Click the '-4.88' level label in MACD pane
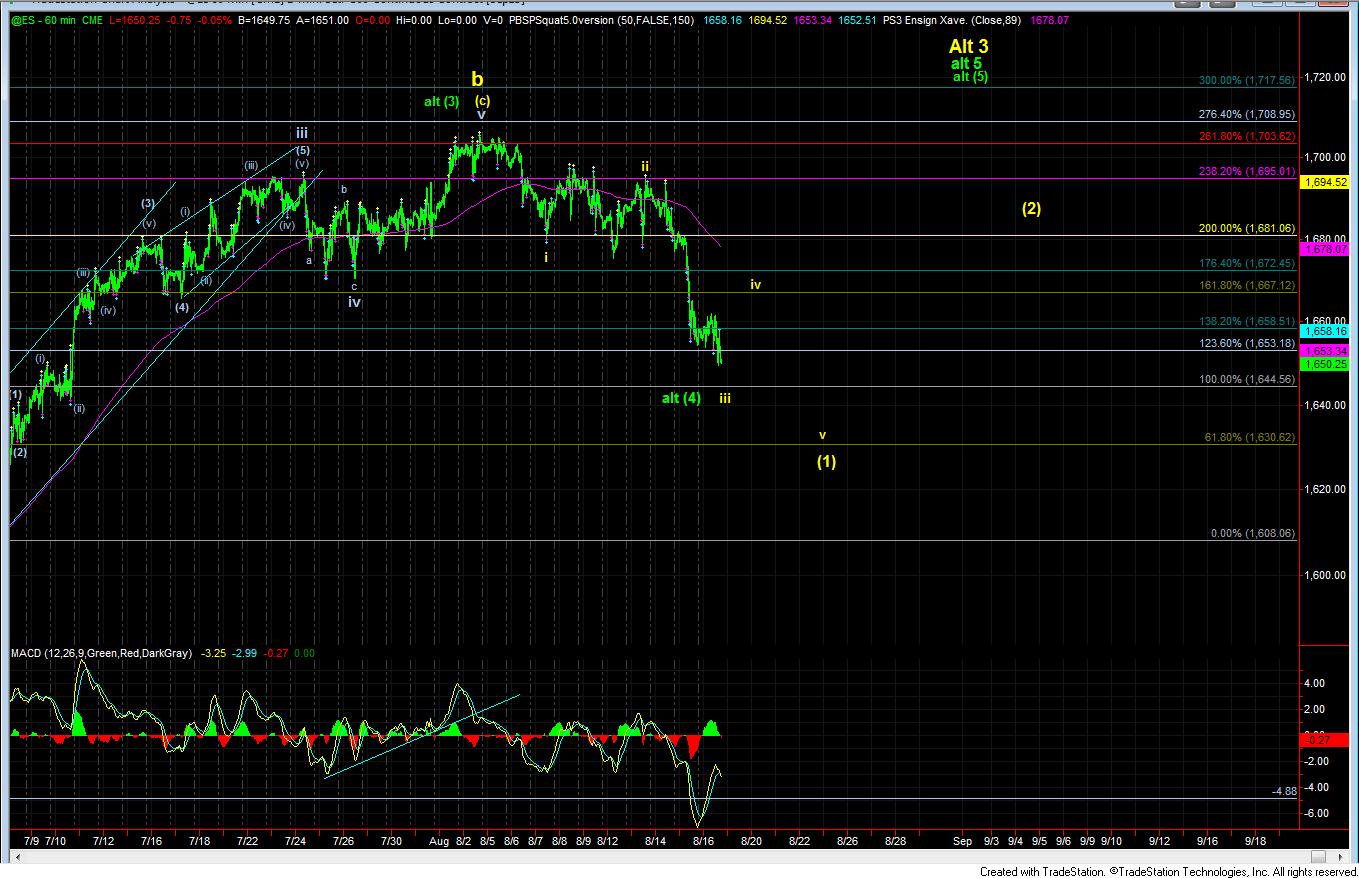Screen dimensions: 1359x878 point(1284,792)
